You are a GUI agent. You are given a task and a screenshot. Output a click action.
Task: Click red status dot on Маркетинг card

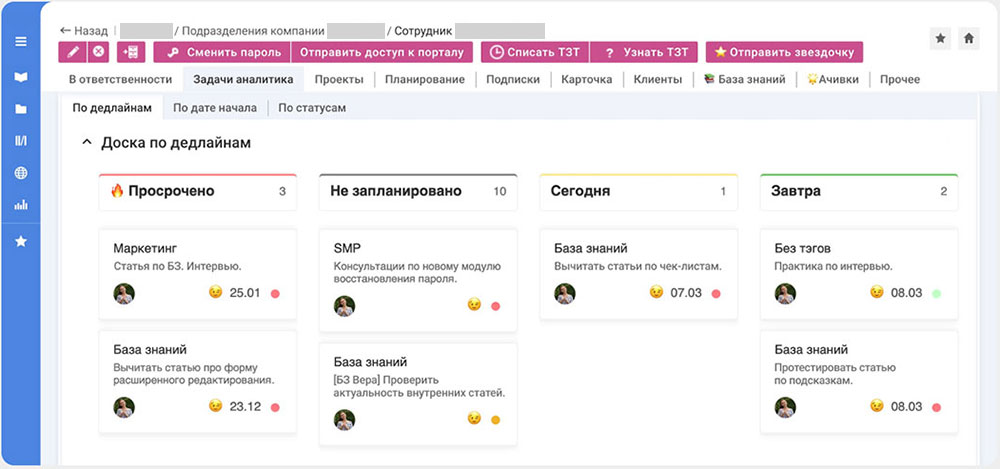[x=275, y=294]
